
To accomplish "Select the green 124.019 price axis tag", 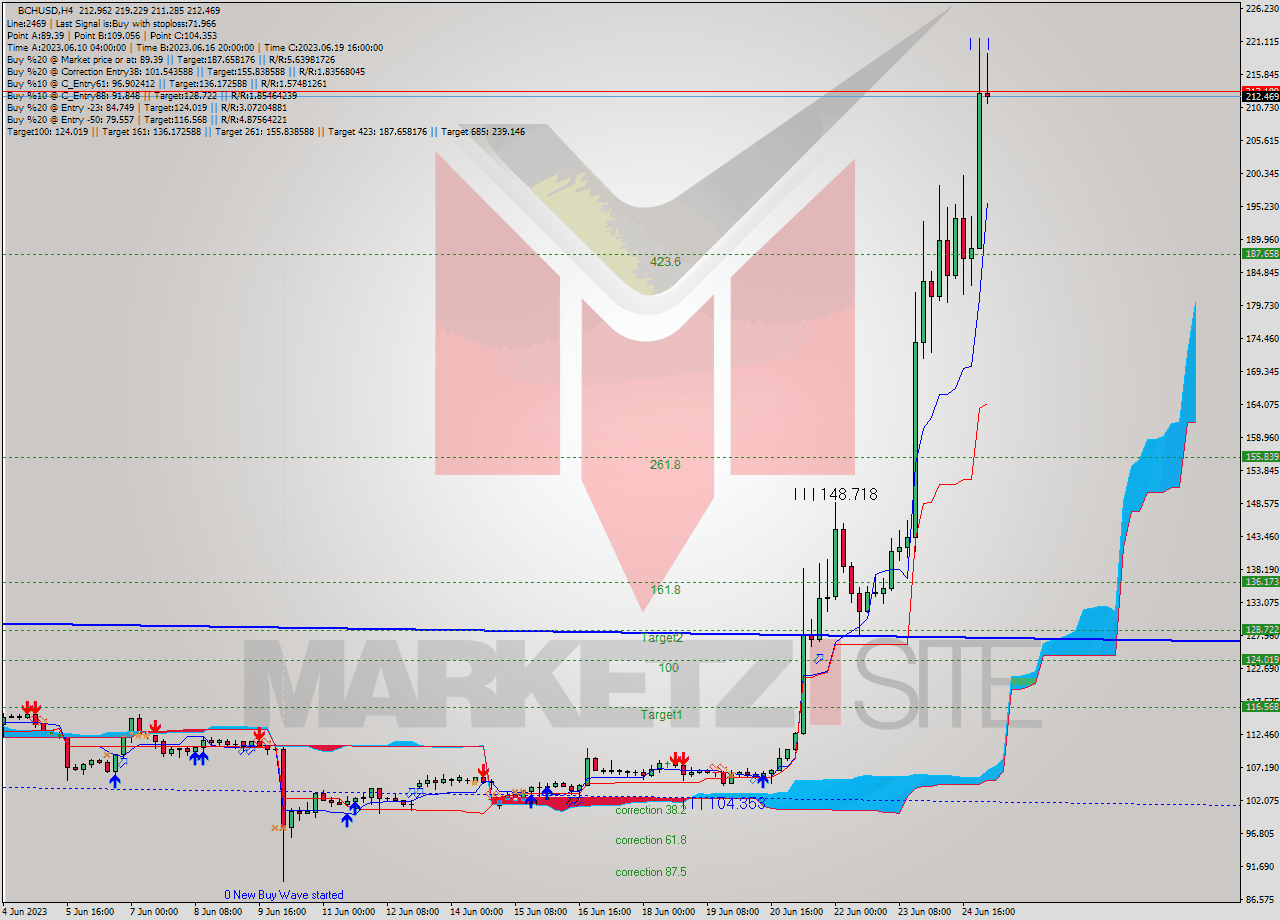I will pos(1260,660).
